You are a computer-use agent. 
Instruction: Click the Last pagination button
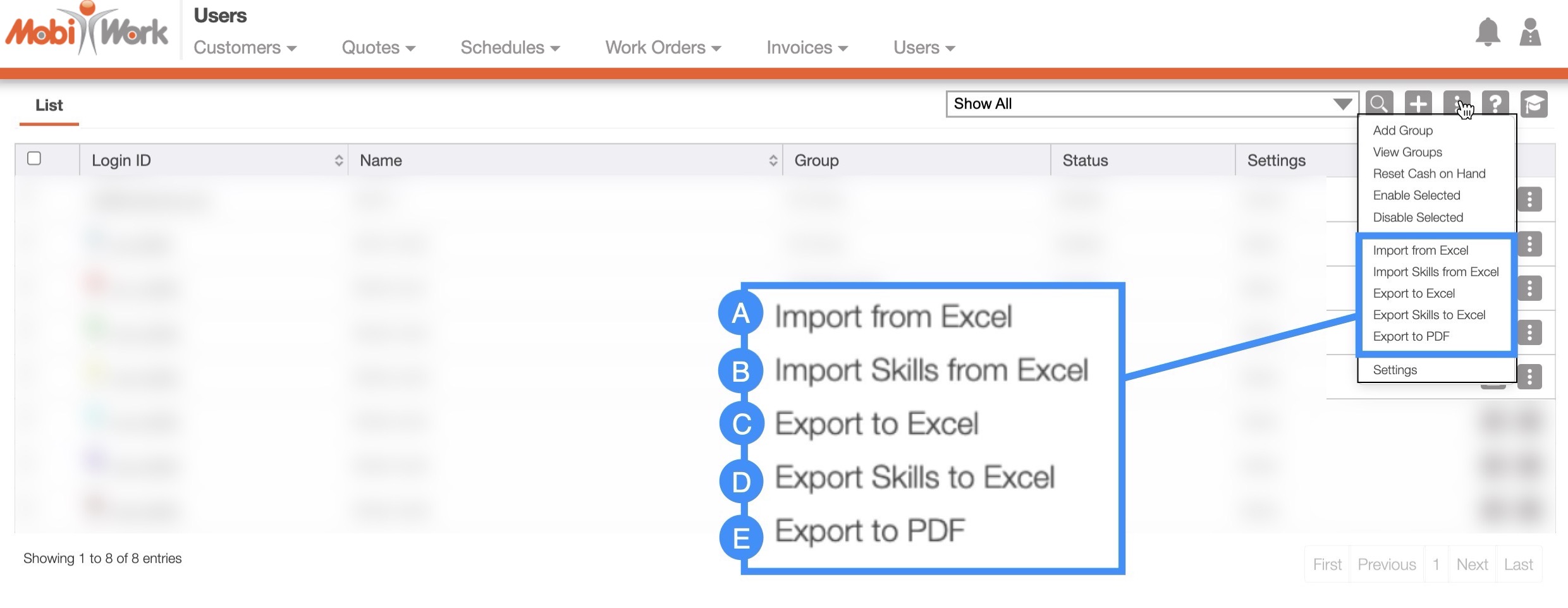click(x=1518, y=564)
